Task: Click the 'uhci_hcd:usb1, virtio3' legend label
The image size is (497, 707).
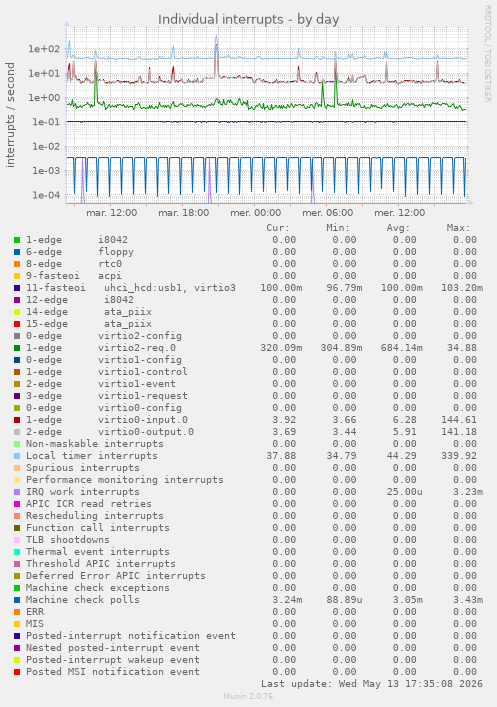Action: [170, 288]
